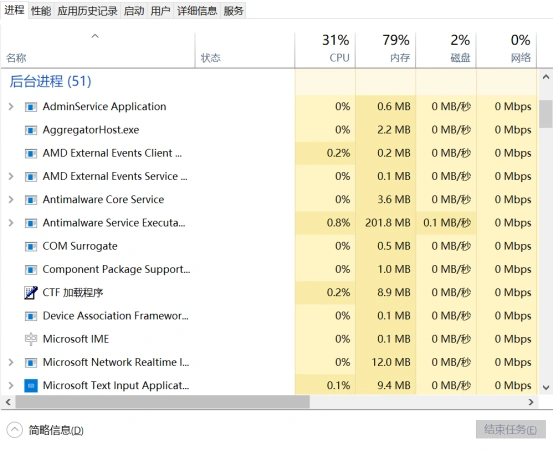The image size is (553, 451).
Task: Sort by the 网络 column header
Action: [x=506, y=50]
